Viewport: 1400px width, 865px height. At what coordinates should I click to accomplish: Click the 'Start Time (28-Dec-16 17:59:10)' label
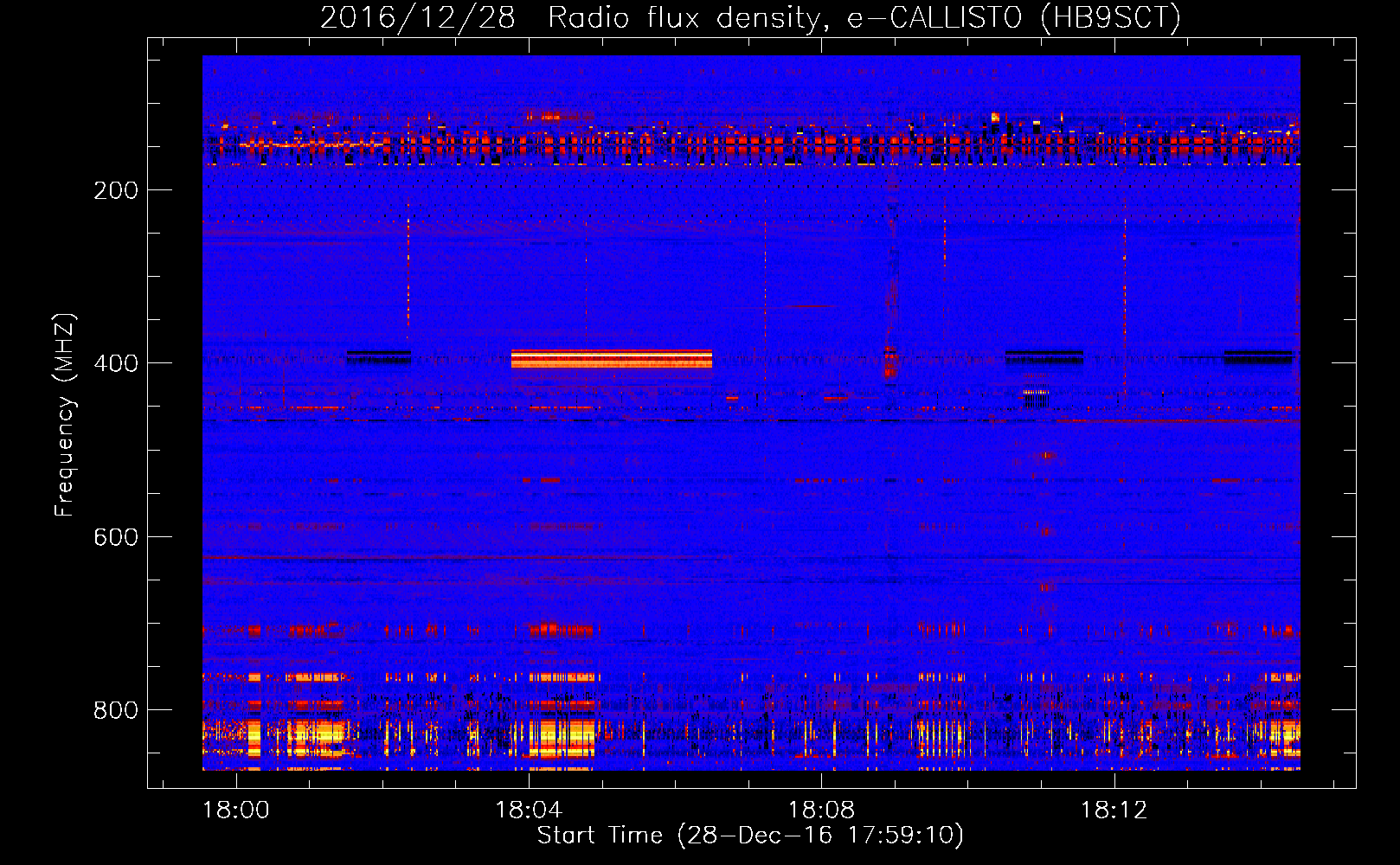(750, 836)
